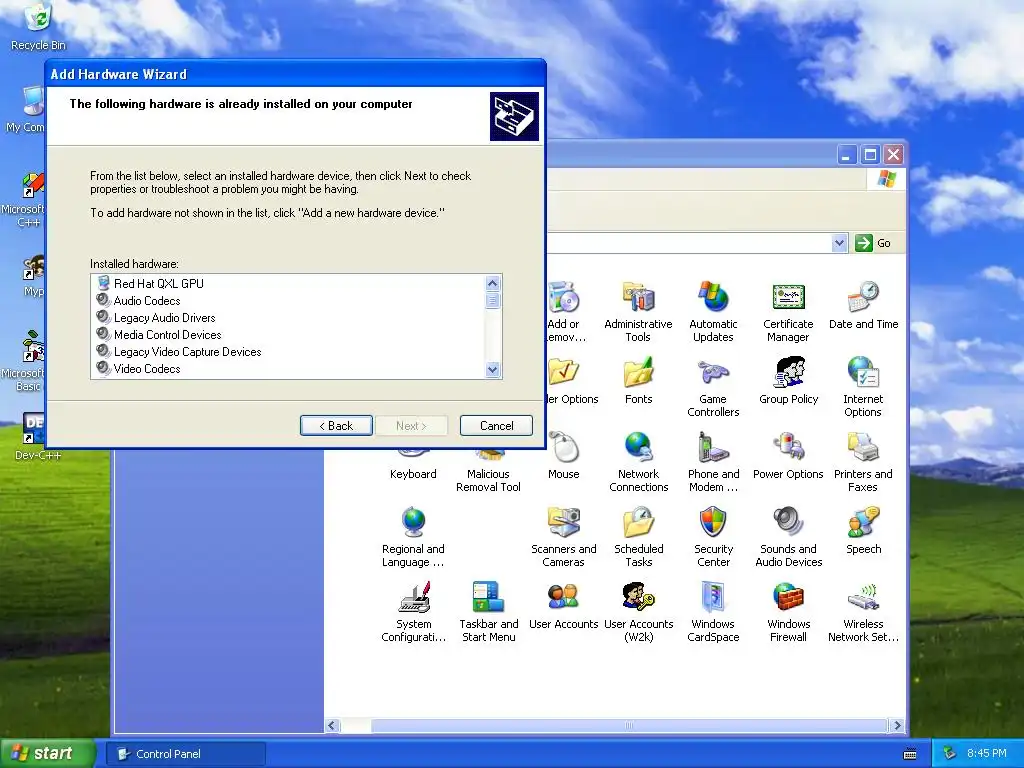Open Printers and Faxes icon
Screen dimensions: 1024x768
(863, 462)
